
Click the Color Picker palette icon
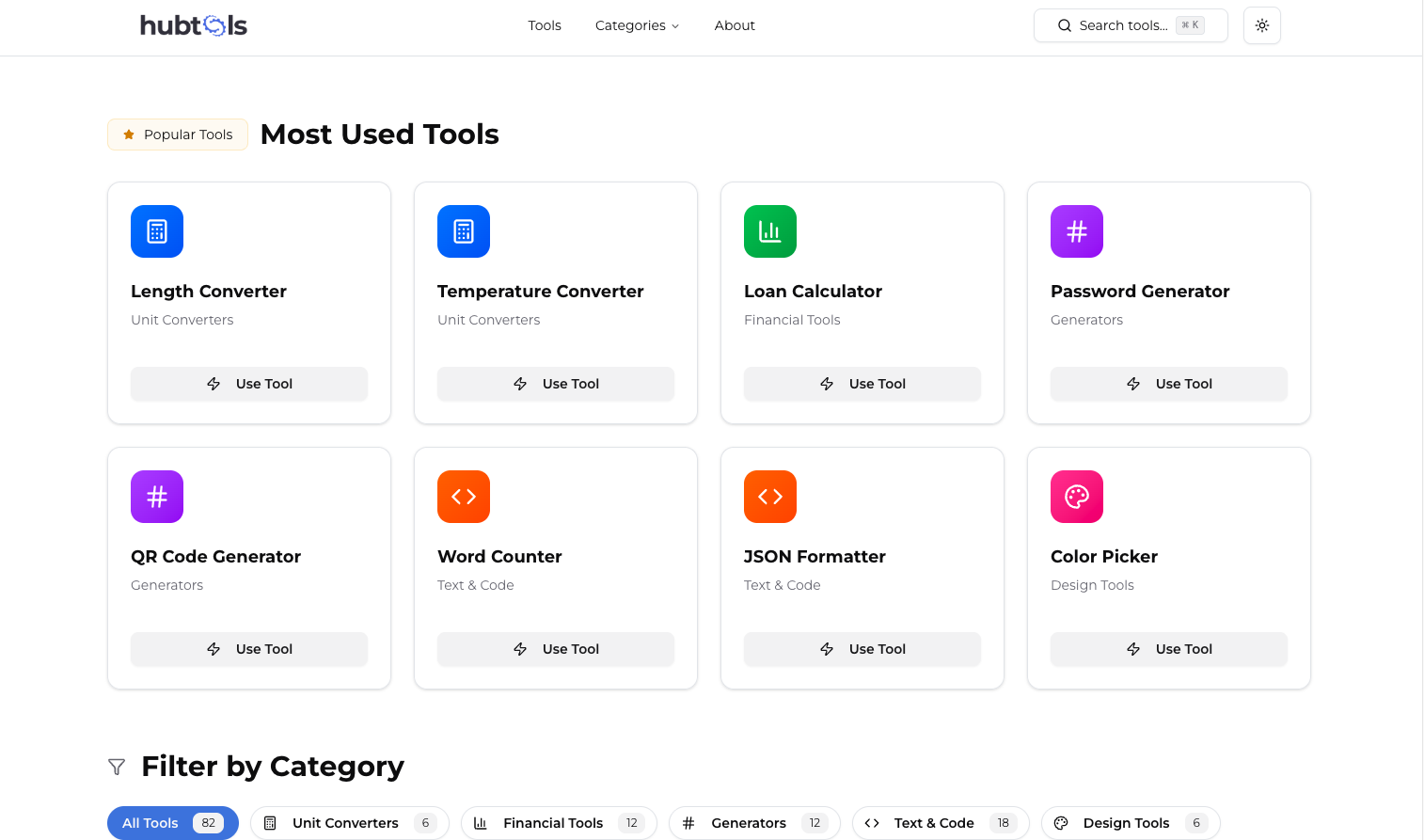point(1076,497)
